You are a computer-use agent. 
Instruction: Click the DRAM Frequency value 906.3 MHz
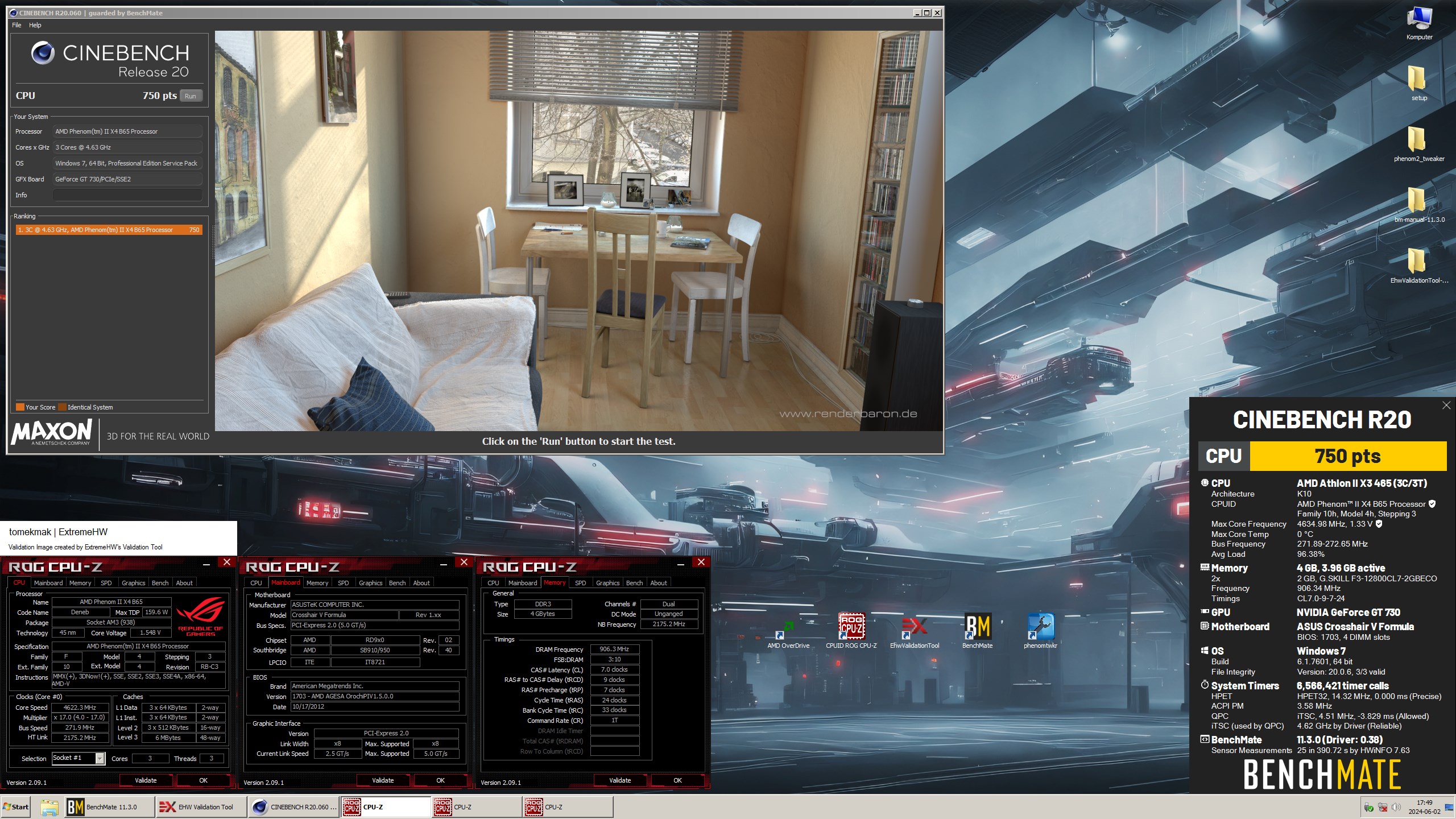point(614,649)
